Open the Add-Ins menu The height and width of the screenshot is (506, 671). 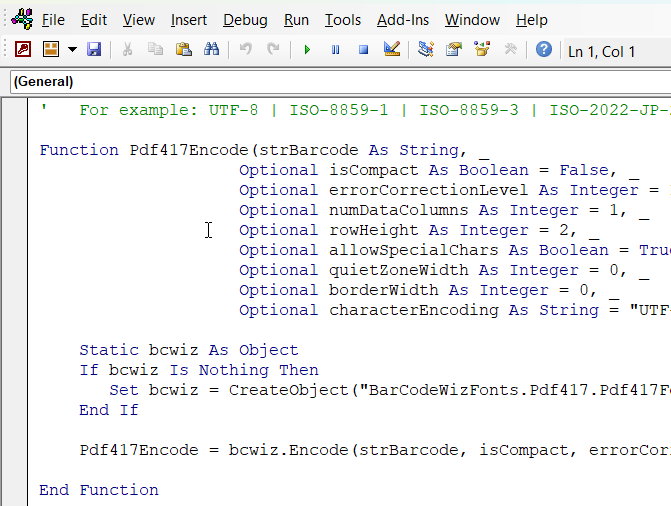coord(403,20)
